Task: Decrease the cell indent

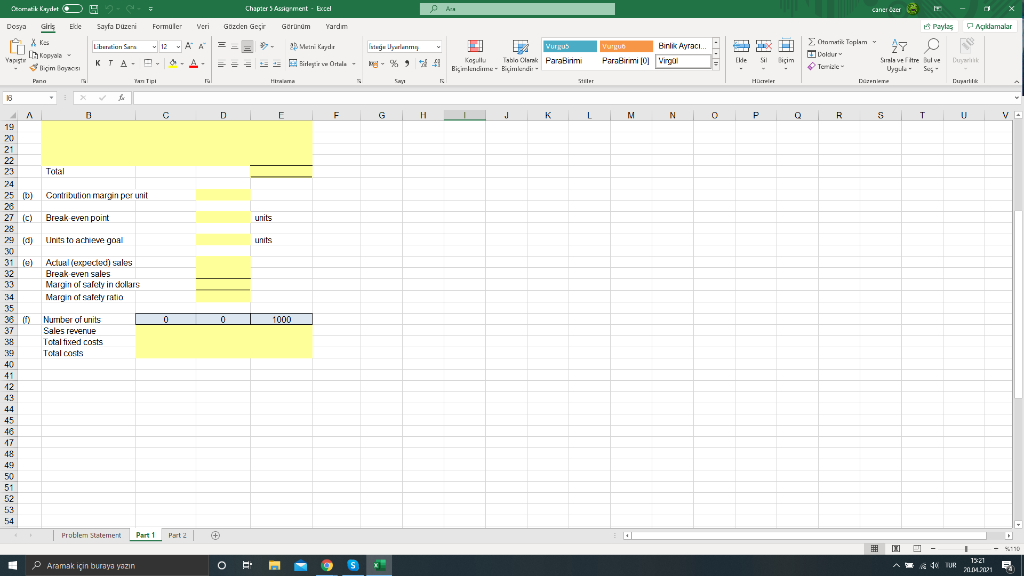Action: [x=264, y=64]
